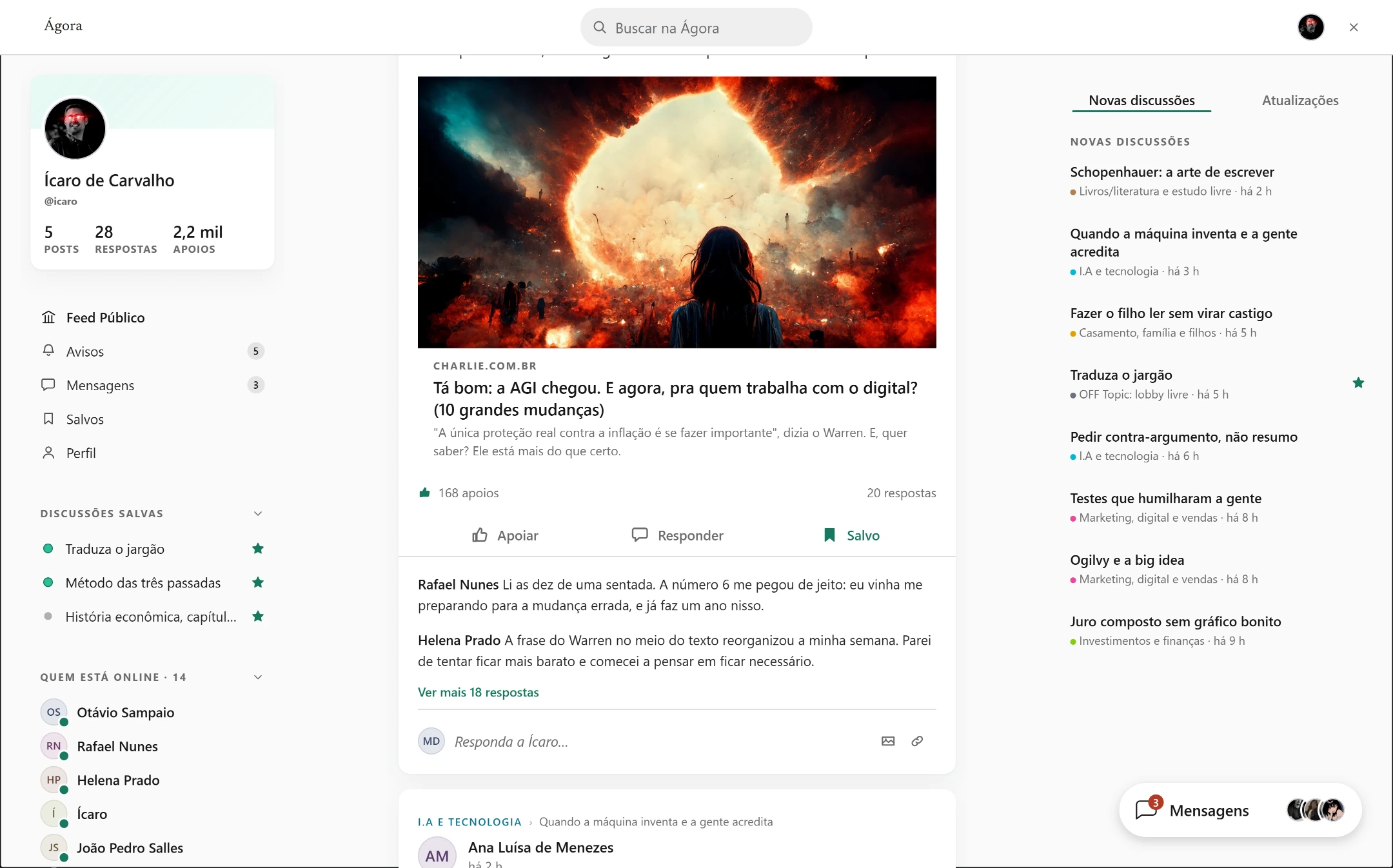Toggle the star on Traduza o jargão in Novas discussões
Image resolution: width=1393 pixels, height=868 pixels.
[1358, 383]
